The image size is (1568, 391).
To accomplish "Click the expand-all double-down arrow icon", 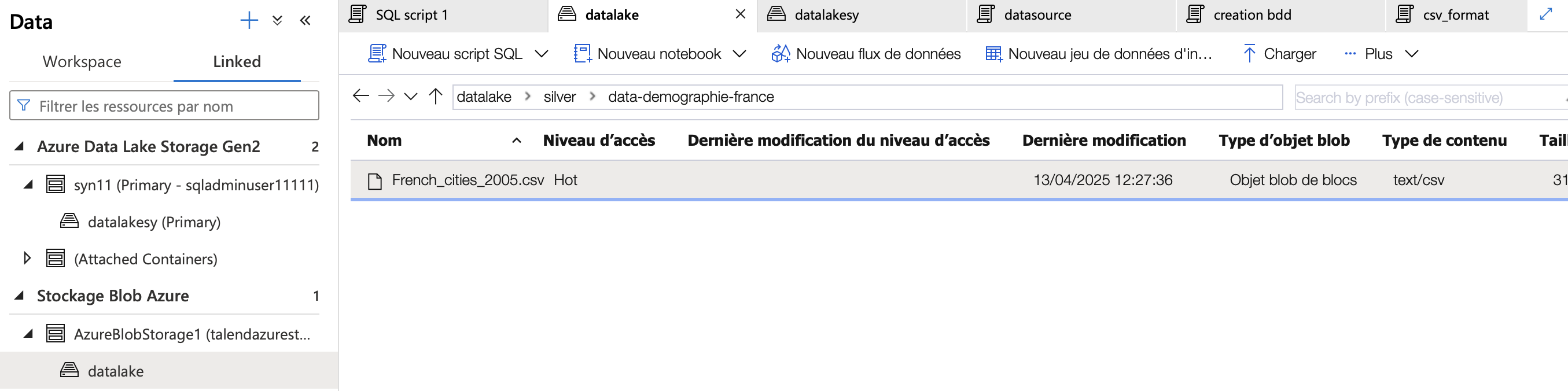I will (277, 21).
